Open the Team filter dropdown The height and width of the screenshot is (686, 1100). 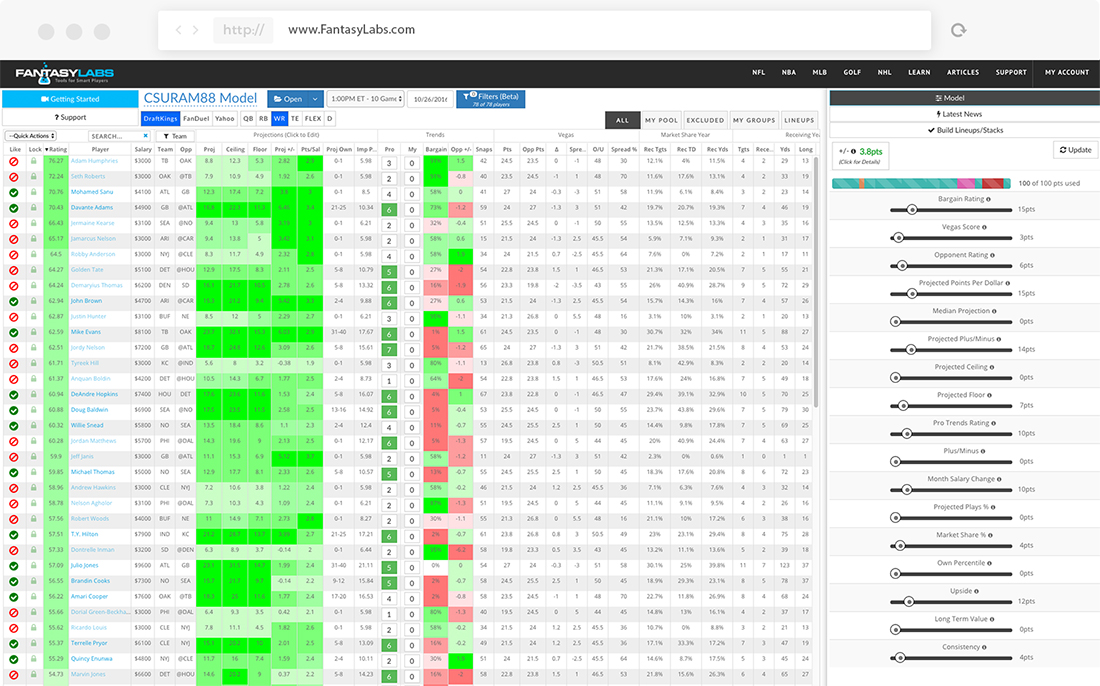(175, 136)
